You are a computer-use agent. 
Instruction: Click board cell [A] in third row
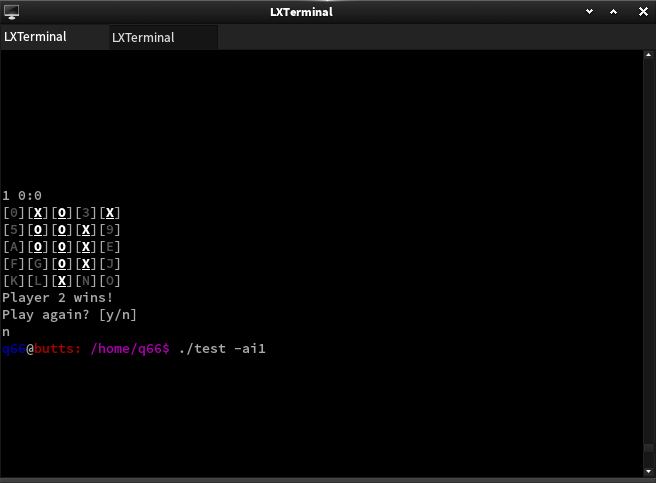pyautogui.click(x=14, y=247)
